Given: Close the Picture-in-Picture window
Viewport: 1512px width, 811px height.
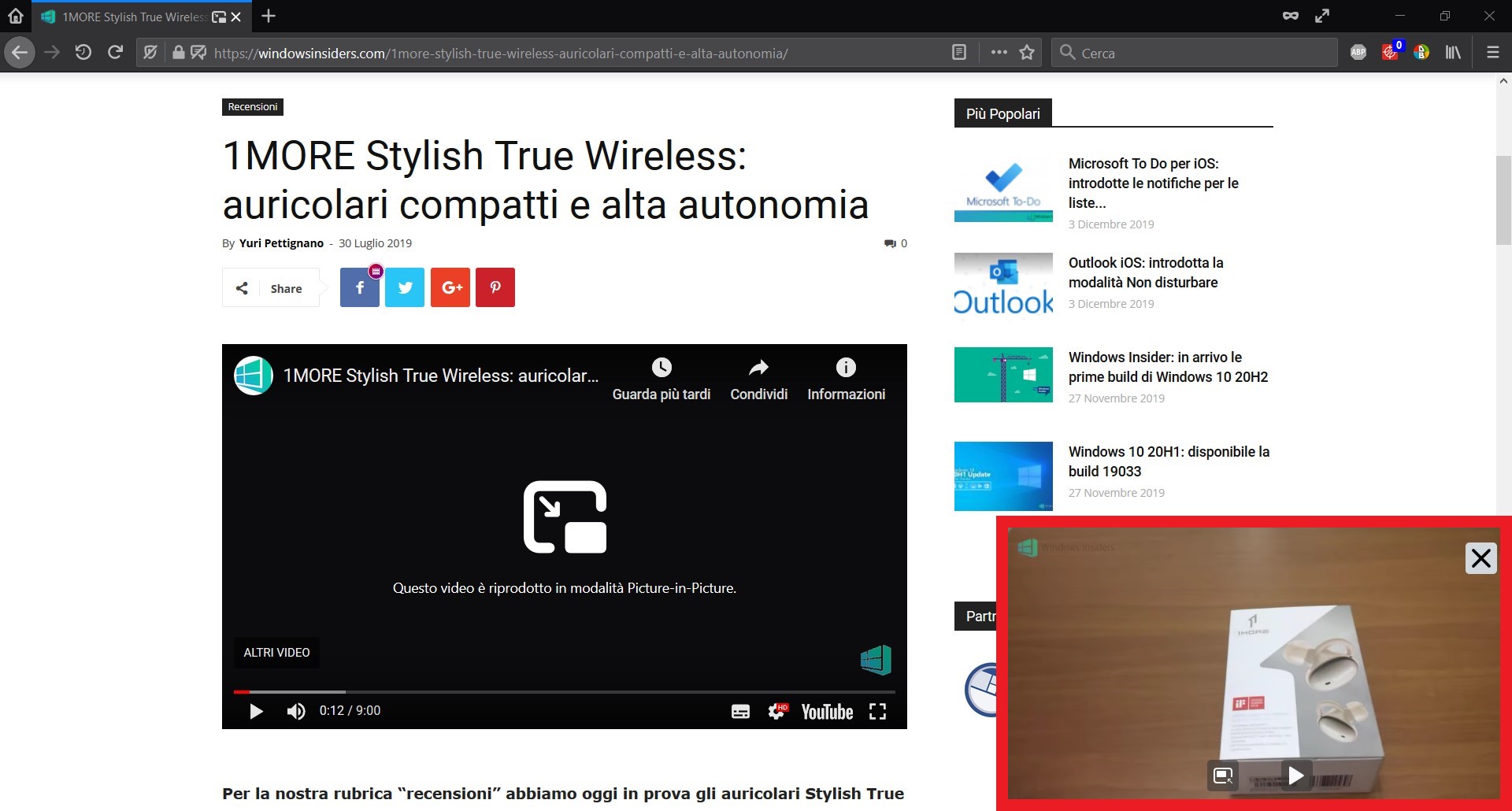Looking at the screenshot, I should pyautogui.click(x=1481, y=558).
